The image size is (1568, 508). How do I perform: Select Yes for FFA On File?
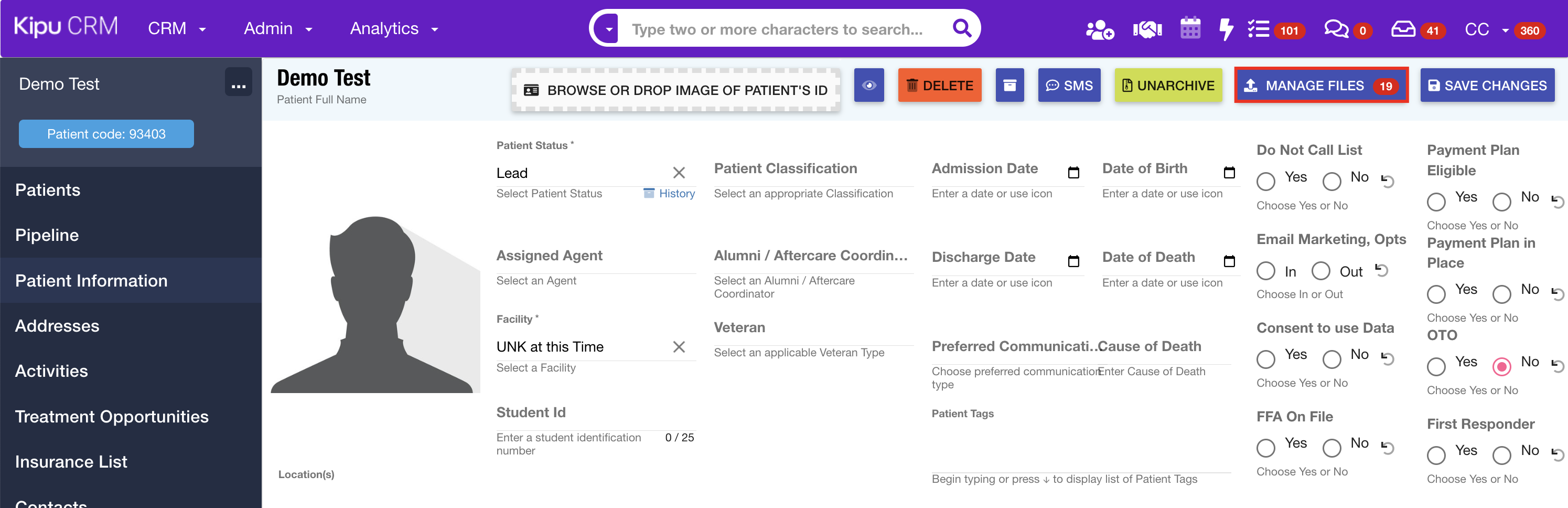coord(1266,448)
